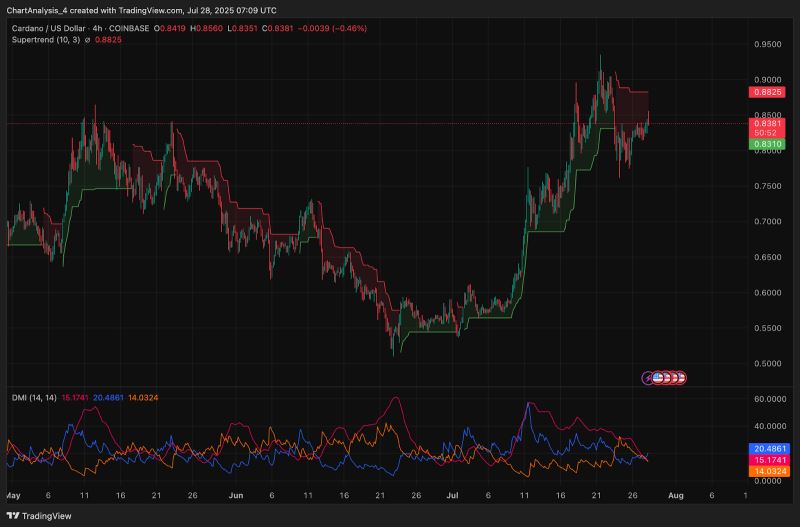Click the May label on time axis
This screenshot has height=527, width=800.
(13, 495)
